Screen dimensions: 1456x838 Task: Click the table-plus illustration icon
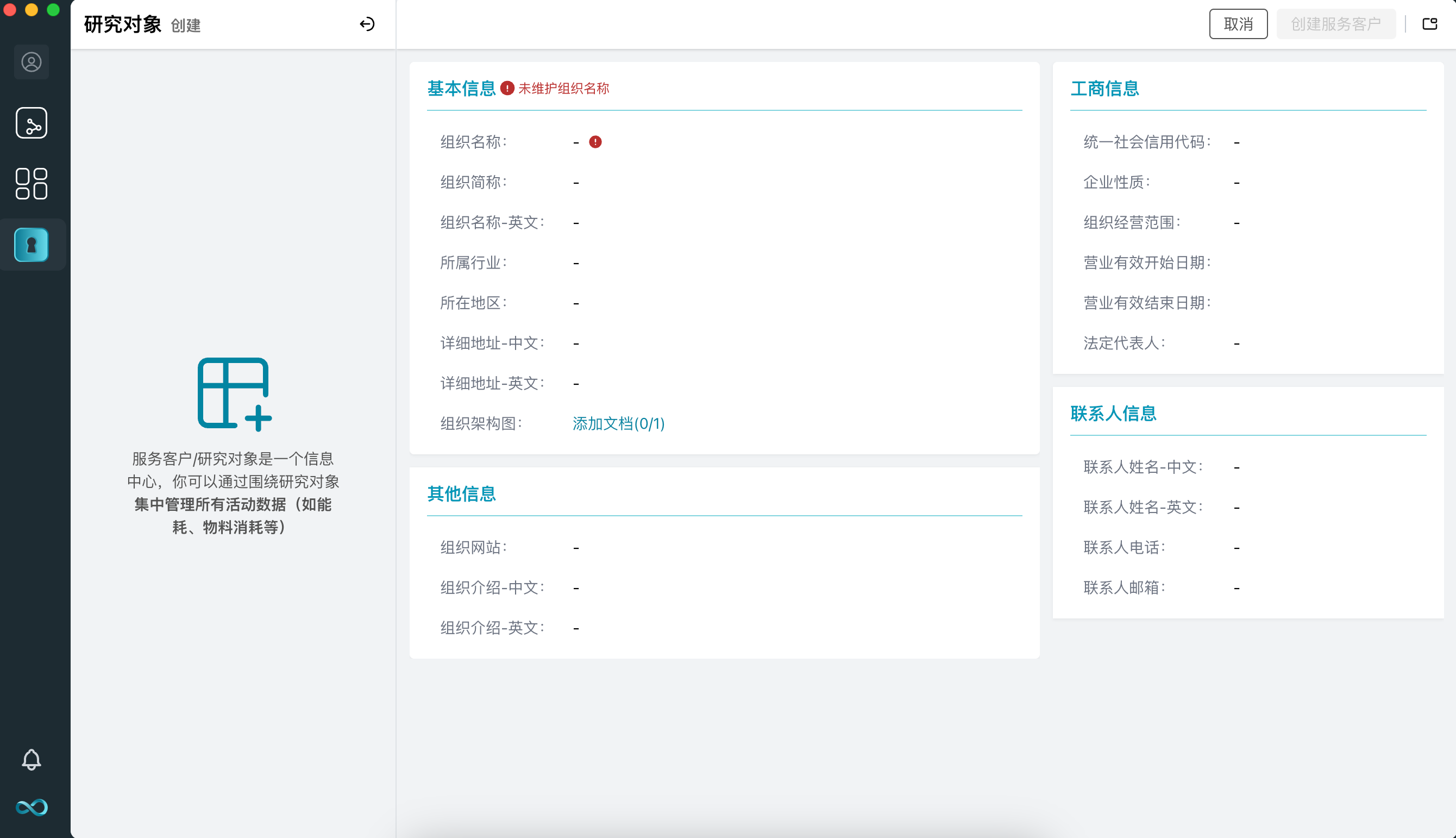point(234,394)
